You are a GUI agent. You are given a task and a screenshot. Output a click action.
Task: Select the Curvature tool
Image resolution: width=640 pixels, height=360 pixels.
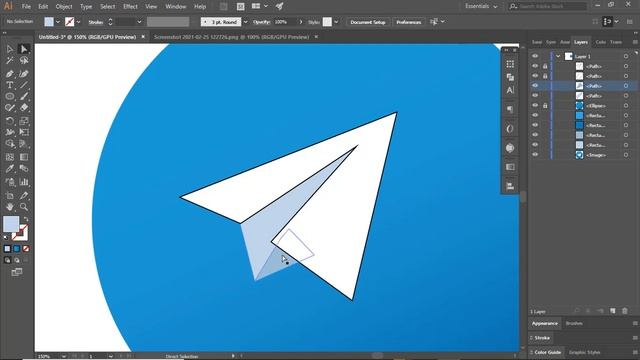point(24,74)
